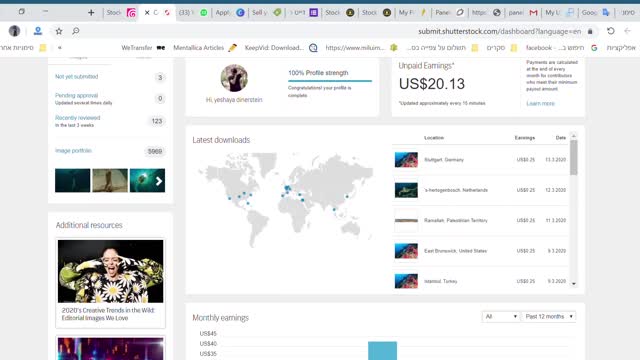The height and width of the screenshot is (360, 640).
Task: Click the Recently reviewed count 123
Action: [157, 121]
